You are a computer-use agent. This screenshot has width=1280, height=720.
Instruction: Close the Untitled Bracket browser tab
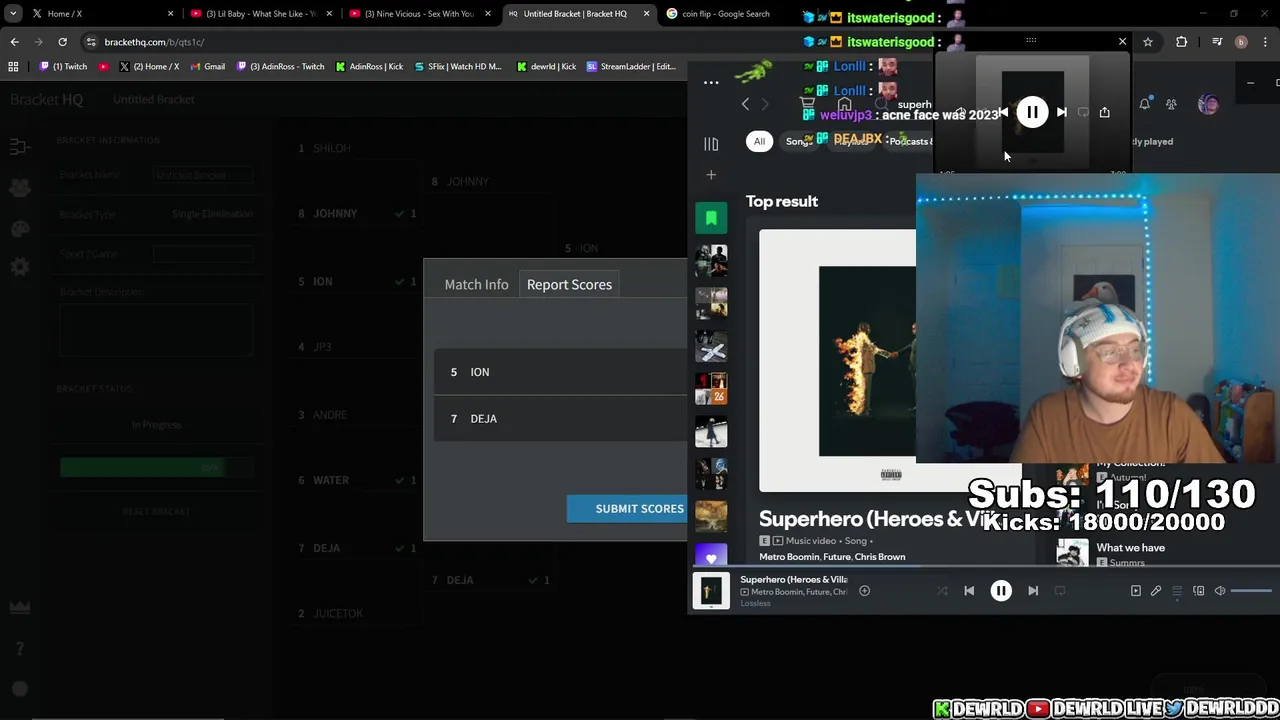pos(646,14)
